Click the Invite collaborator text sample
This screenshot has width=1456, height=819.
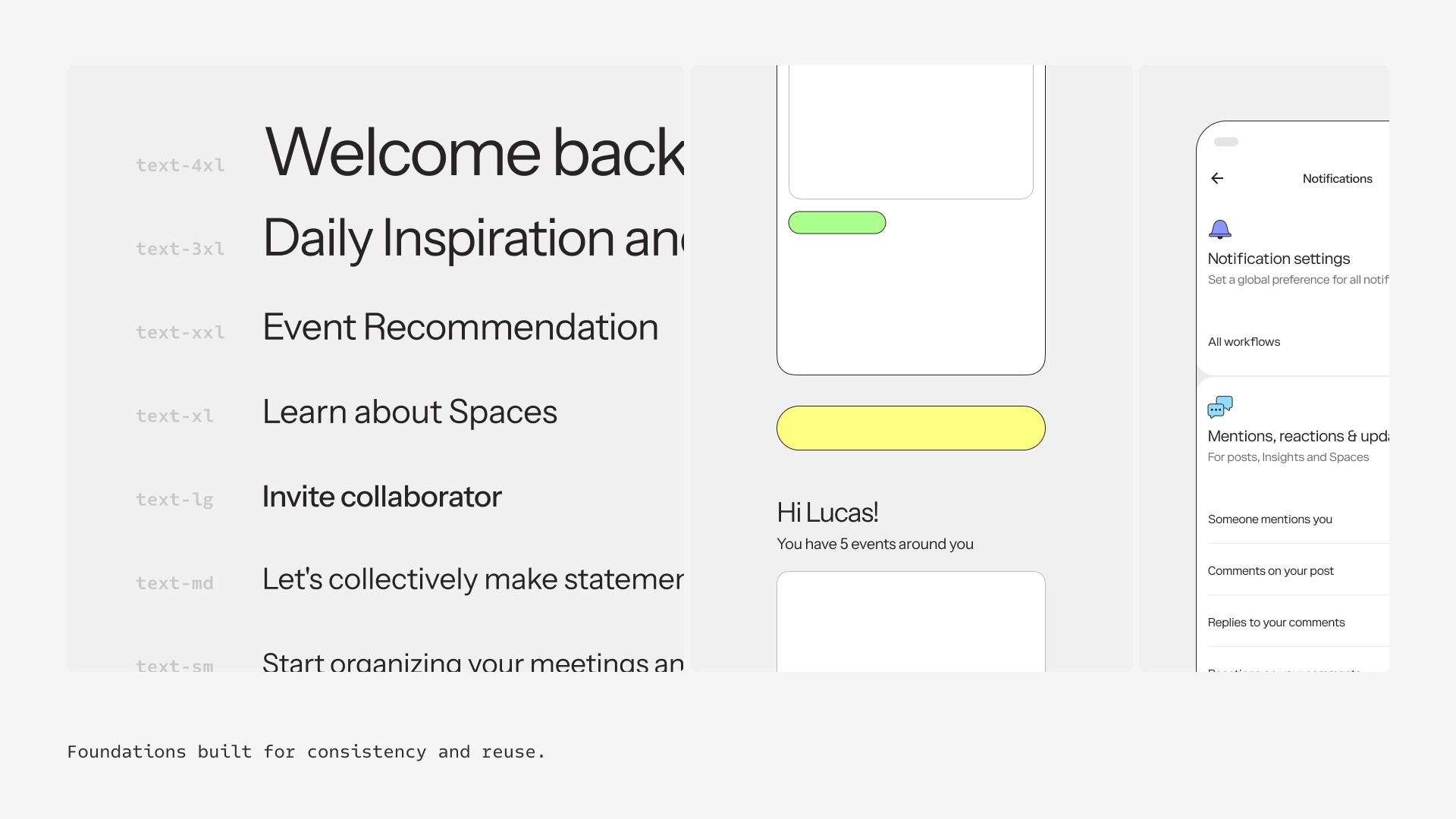[x=381, y=497]
